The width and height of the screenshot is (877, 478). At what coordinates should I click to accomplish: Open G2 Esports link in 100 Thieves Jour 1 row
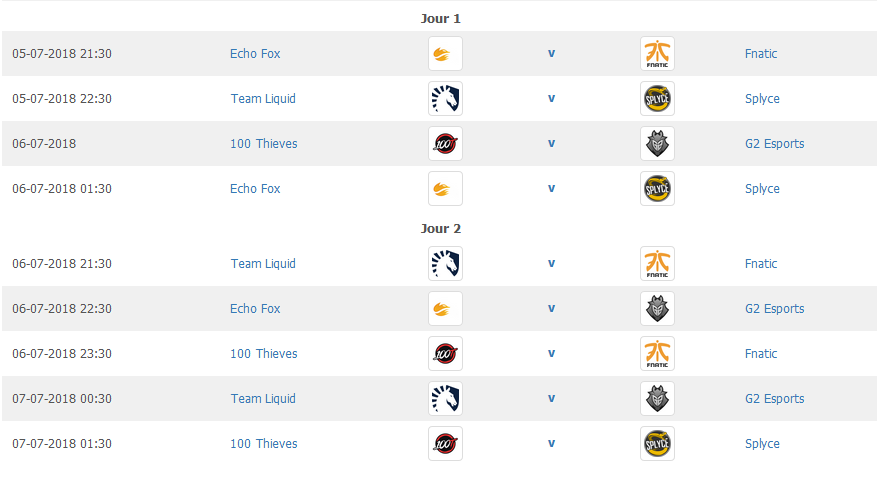pos(774,144)
